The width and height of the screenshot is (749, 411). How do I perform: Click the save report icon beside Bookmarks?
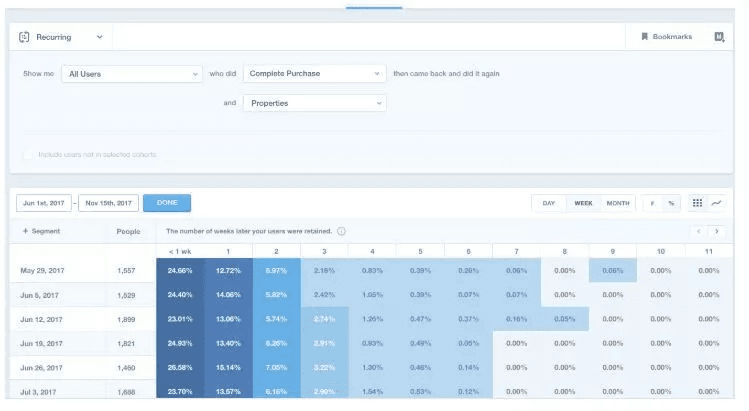719,37
